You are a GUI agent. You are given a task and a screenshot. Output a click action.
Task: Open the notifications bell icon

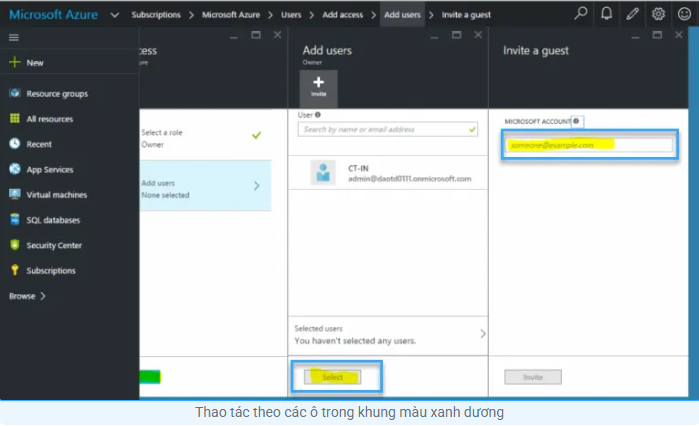click(606, 13)
